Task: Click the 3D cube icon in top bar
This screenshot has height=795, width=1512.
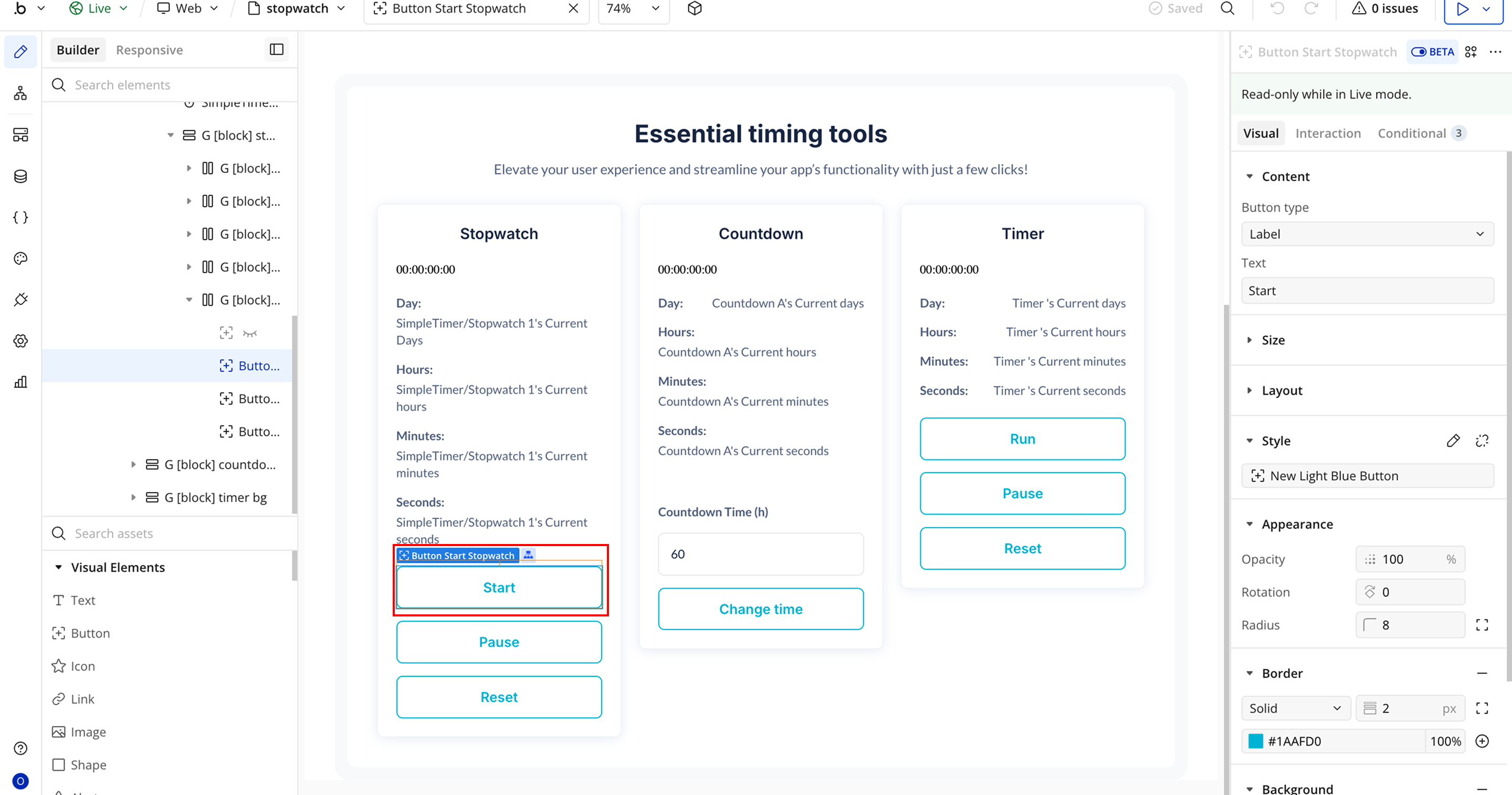Action: click(x=695, y=9)
